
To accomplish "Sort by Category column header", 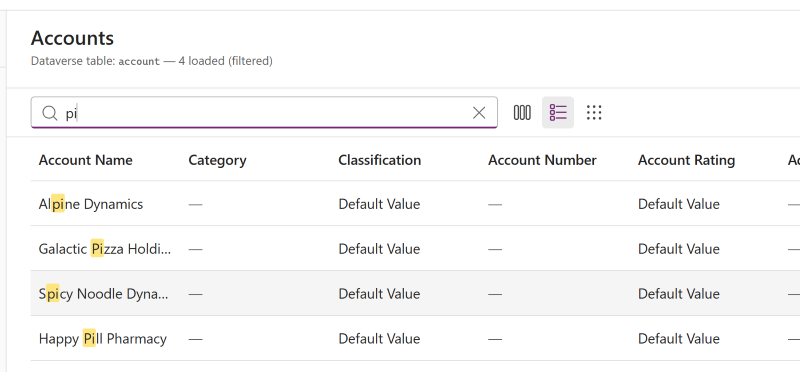I will coord(217,160).
